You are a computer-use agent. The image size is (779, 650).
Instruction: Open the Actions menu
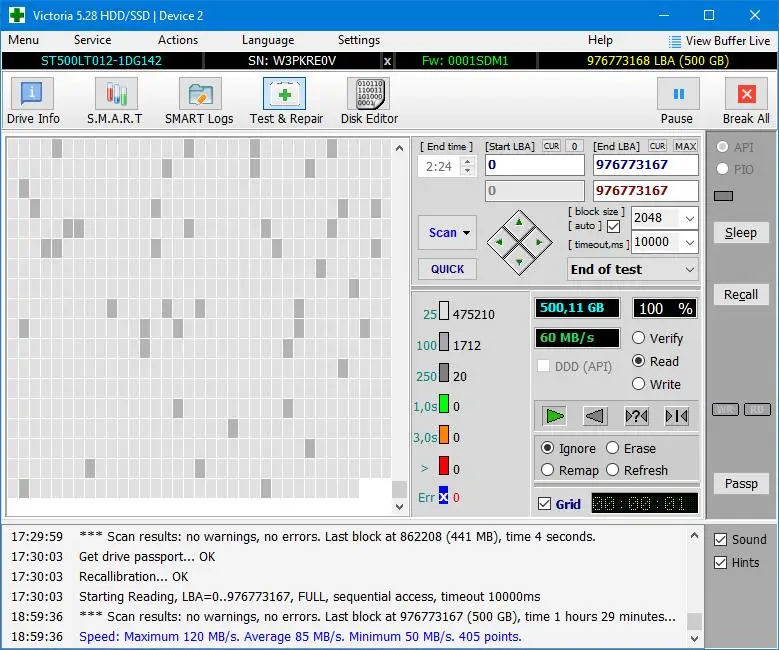(178, 40)
